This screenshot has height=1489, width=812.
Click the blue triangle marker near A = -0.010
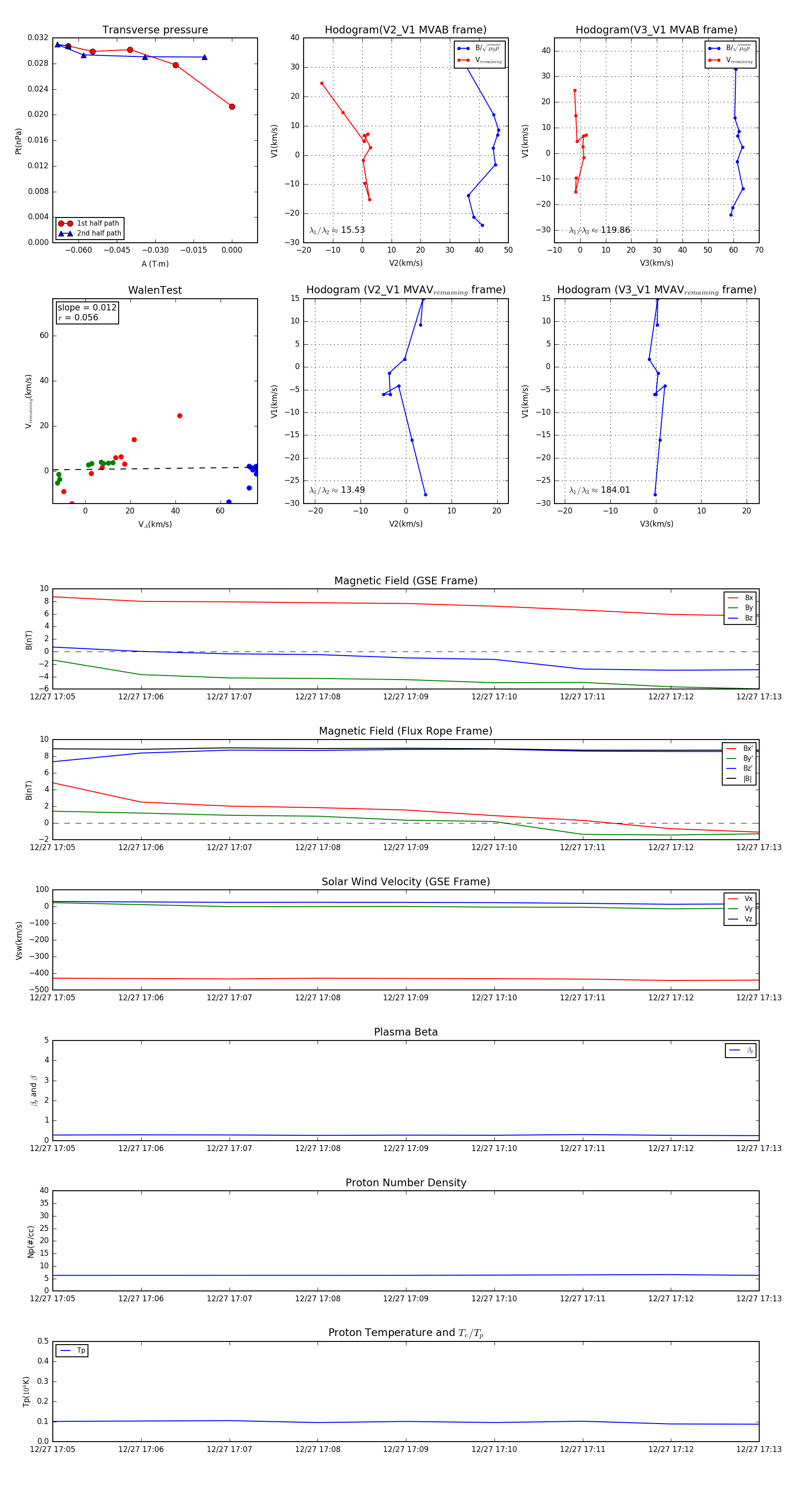[x=205, y=57]
